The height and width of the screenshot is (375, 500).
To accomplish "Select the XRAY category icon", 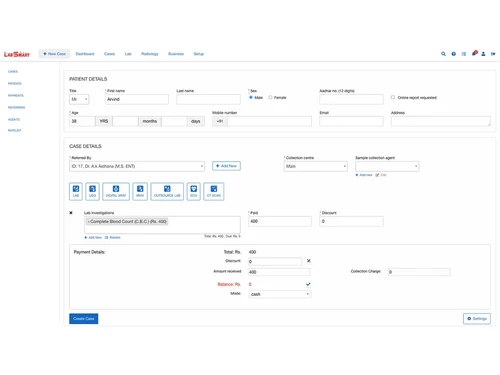I will tap(140, 191).
